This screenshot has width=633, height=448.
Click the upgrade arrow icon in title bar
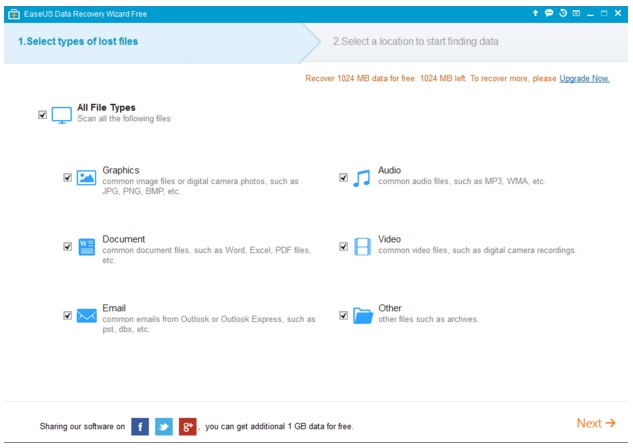click(535, 13)
